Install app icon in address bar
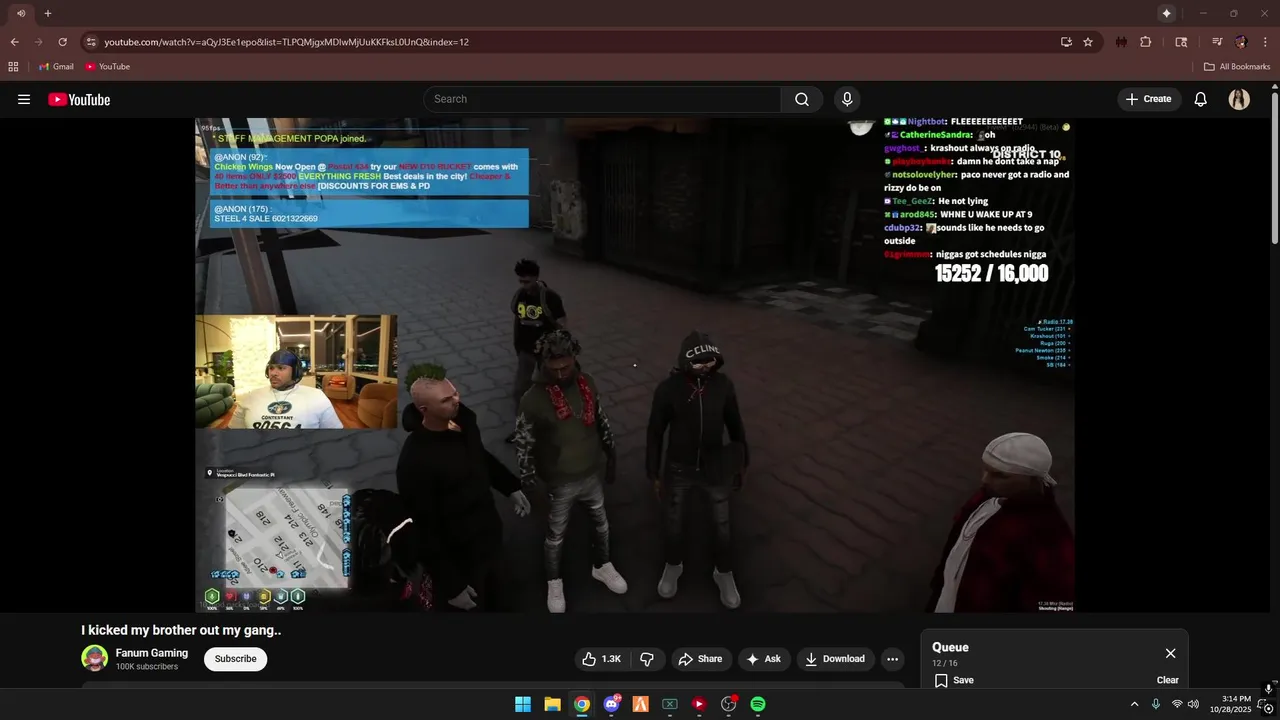The image size is (1280, 720). coord(1066,42)
